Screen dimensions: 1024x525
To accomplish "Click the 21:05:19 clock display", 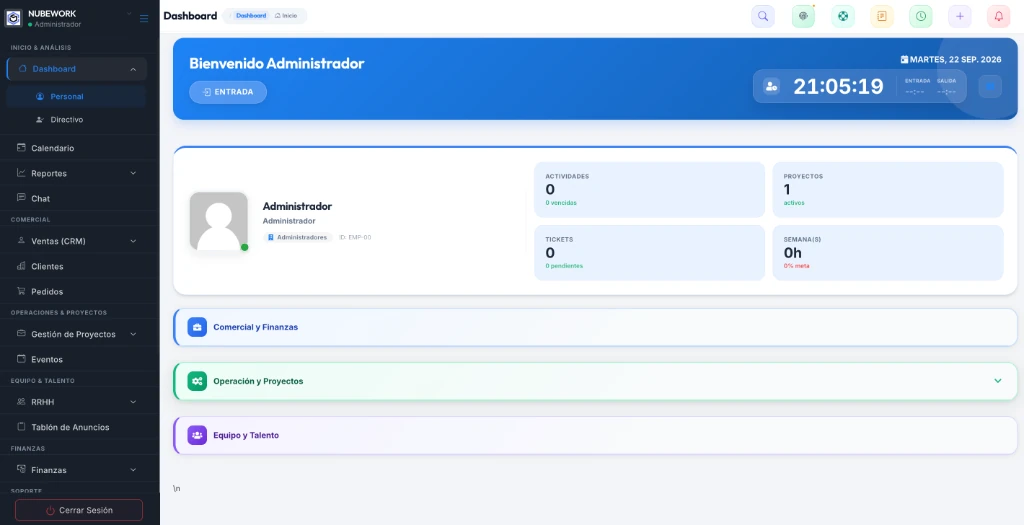I will tap(838, 86).
